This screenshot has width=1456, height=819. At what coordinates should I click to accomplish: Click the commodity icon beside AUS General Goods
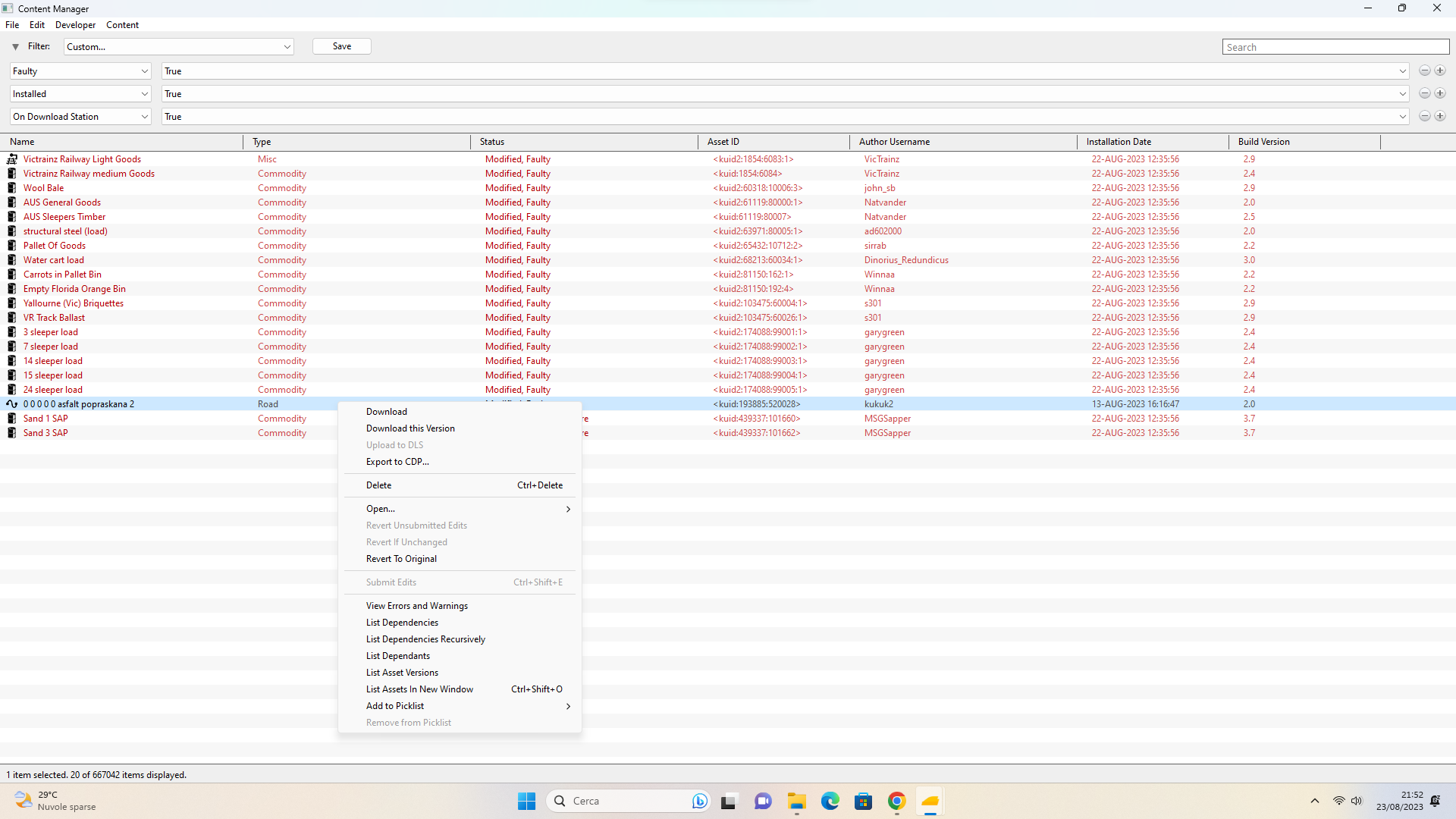[x=12, y=202]
